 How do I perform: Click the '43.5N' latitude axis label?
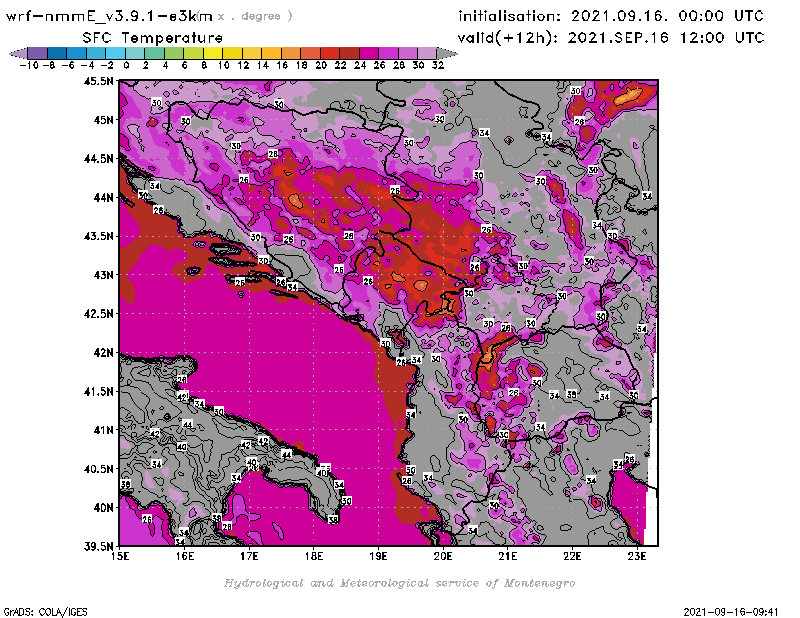point(98,236)
